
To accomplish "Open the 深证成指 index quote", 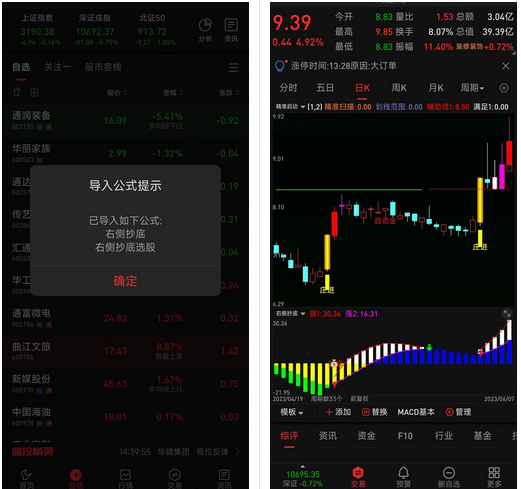I will pos(96,30).
